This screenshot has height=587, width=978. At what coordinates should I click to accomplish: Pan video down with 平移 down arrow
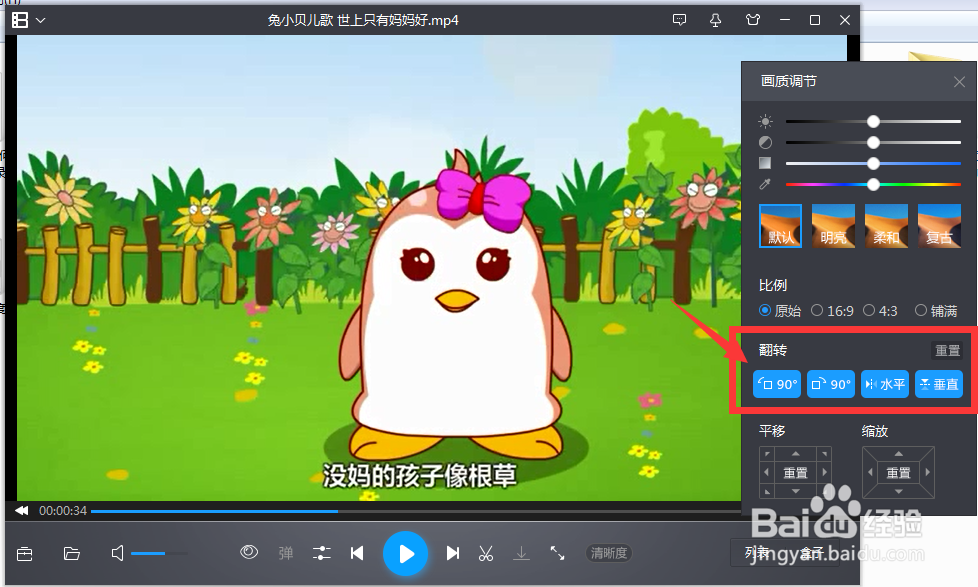point(795,492)
